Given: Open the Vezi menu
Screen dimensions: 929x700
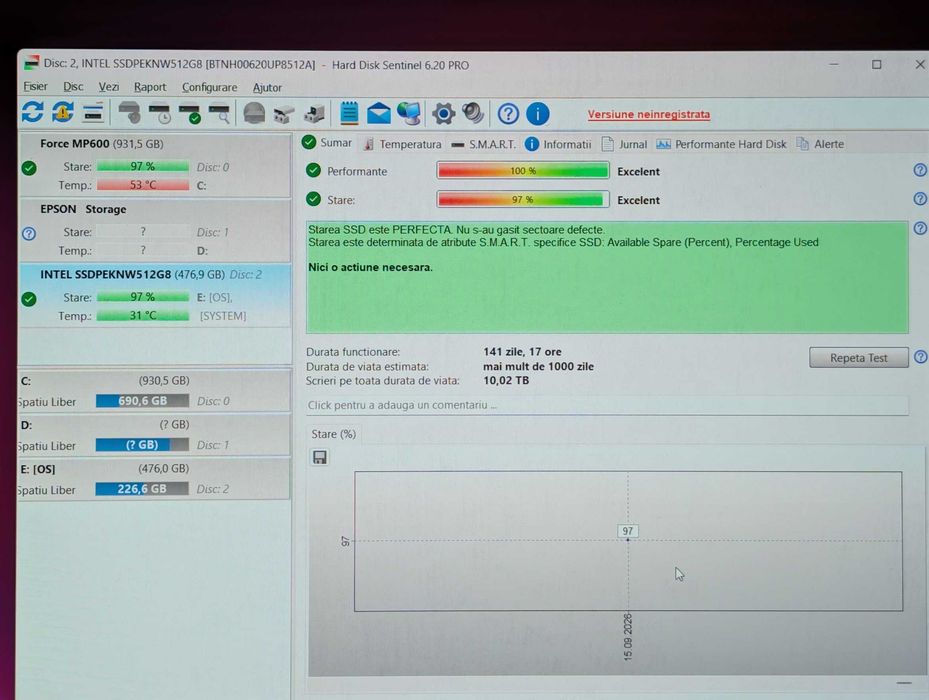Looking at the screenshot, I should pyautogui.click(x=108, y=87).
